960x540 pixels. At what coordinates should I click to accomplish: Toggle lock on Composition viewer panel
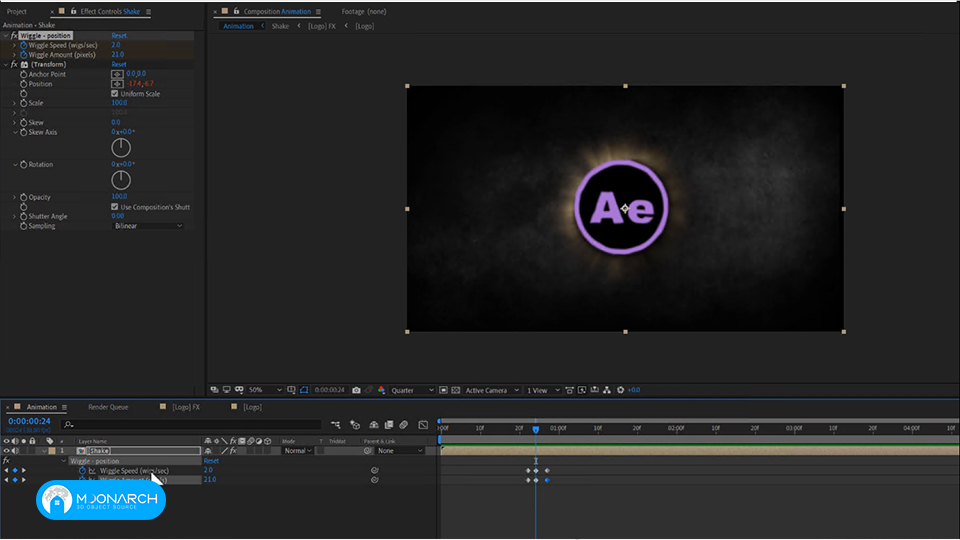pyautogui.click(x=236, y=11)
